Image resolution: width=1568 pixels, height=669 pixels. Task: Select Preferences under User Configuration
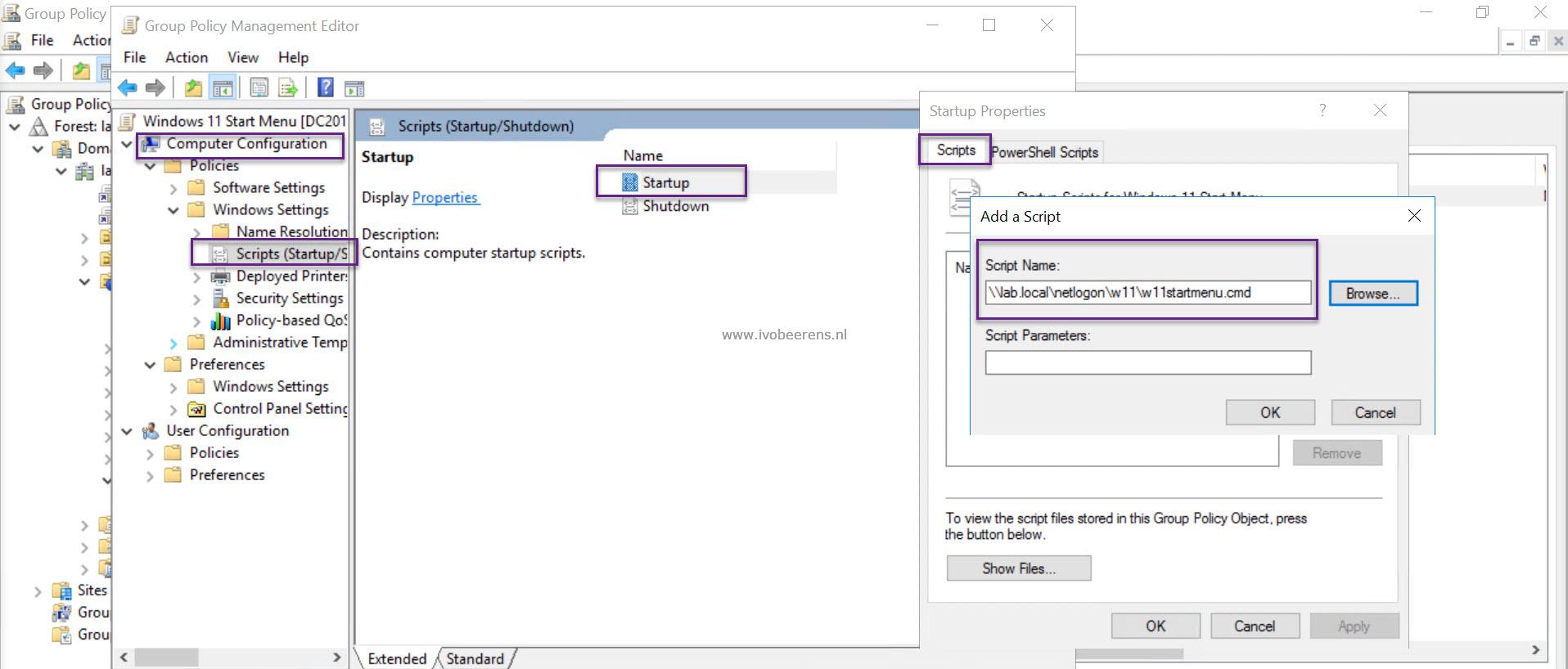pyautogui.click(x=228, y=475)
